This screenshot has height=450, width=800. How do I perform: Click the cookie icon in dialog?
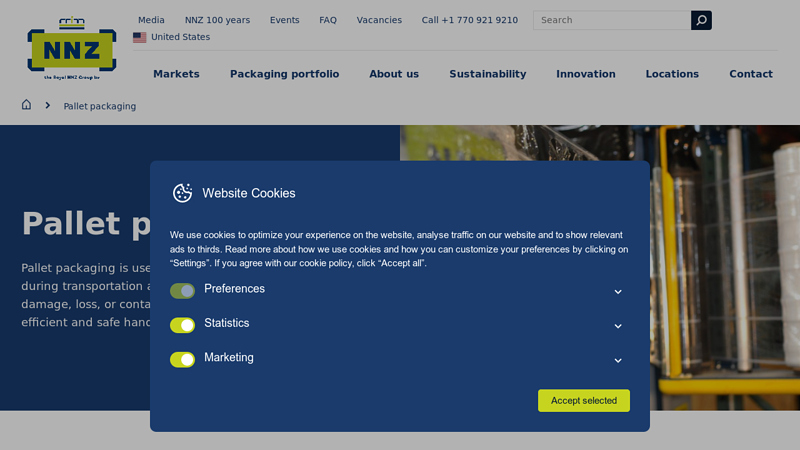pos(182,193)
